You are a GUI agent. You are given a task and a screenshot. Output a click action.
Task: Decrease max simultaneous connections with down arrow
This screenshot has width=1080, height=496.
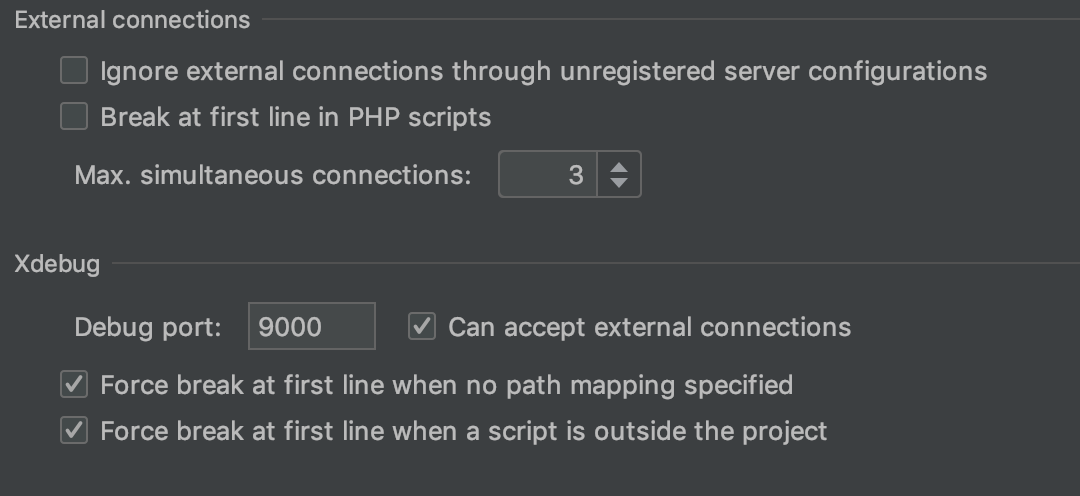click(x=619, y=183)
